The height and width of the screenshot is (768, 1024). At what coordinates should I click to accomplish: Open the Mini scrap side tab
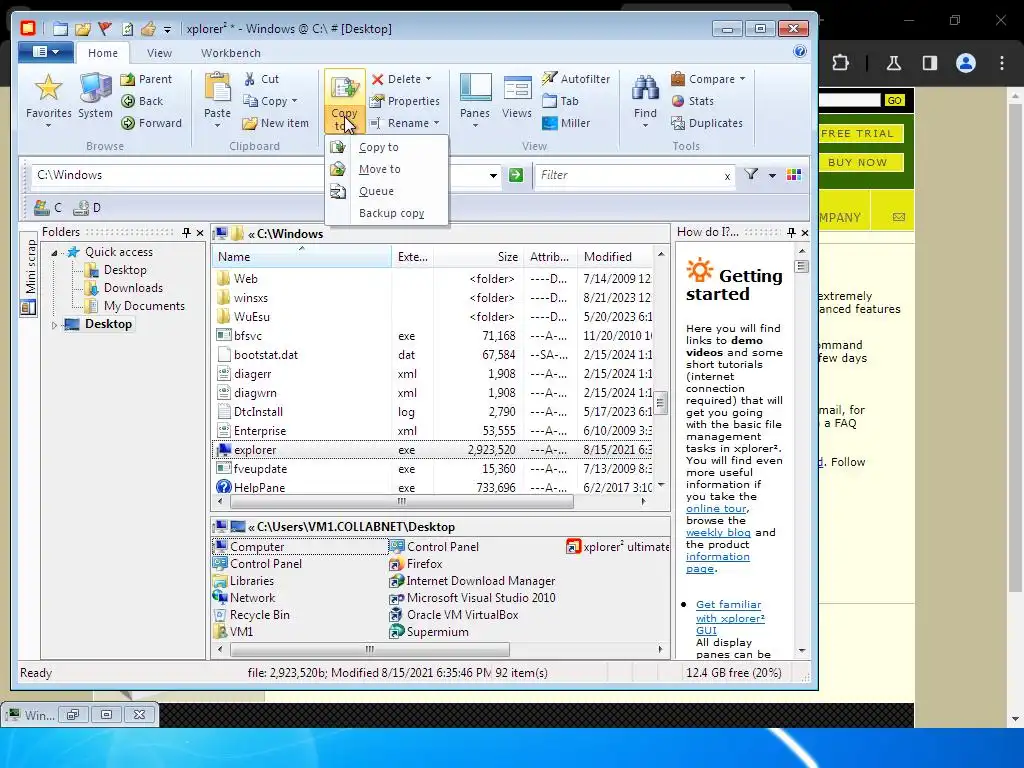point(29,275)
